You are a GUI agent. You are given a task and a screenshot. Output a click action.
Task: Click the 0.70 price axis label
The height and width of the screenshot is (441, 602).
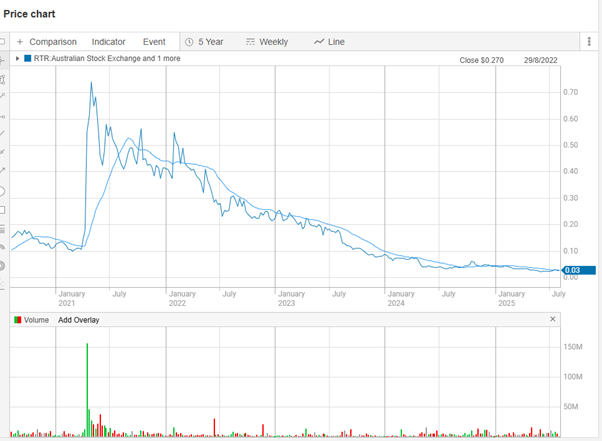571,92
